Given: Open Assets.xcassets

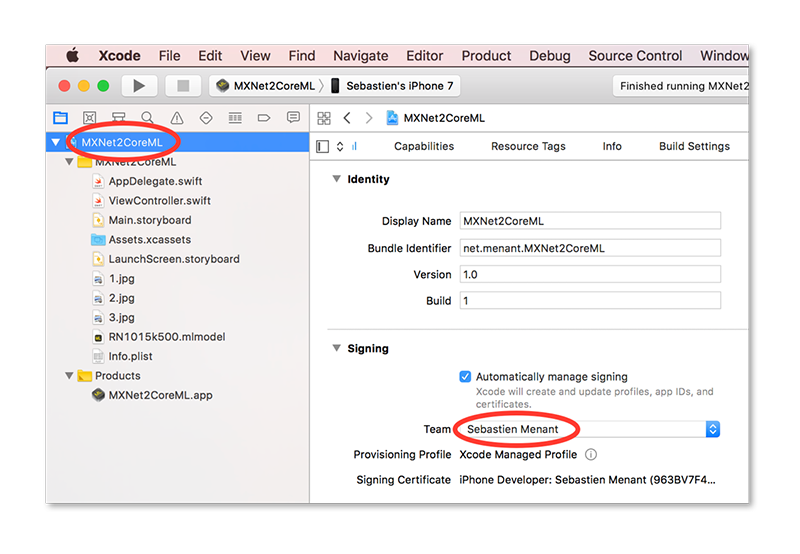Looking at the screenshot, I should click(x=149, y=239).
